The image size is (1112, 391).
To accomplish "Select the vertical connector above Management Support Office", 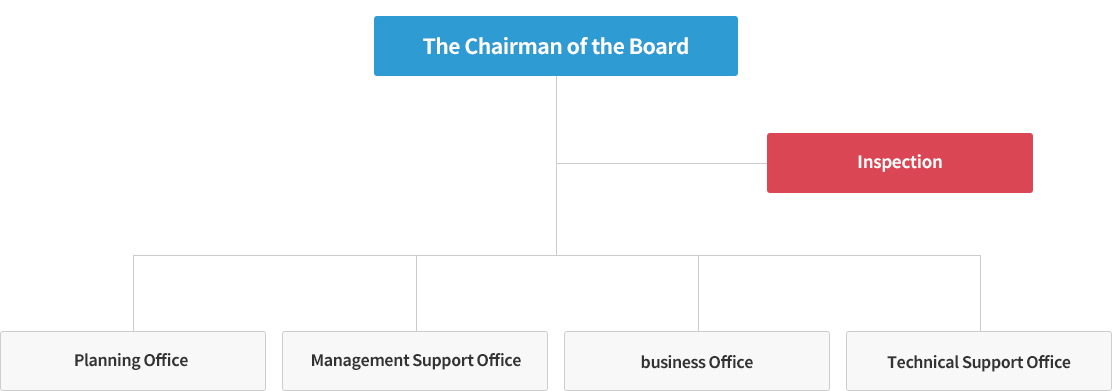I will pyautogui.click(x=416, y=293).
